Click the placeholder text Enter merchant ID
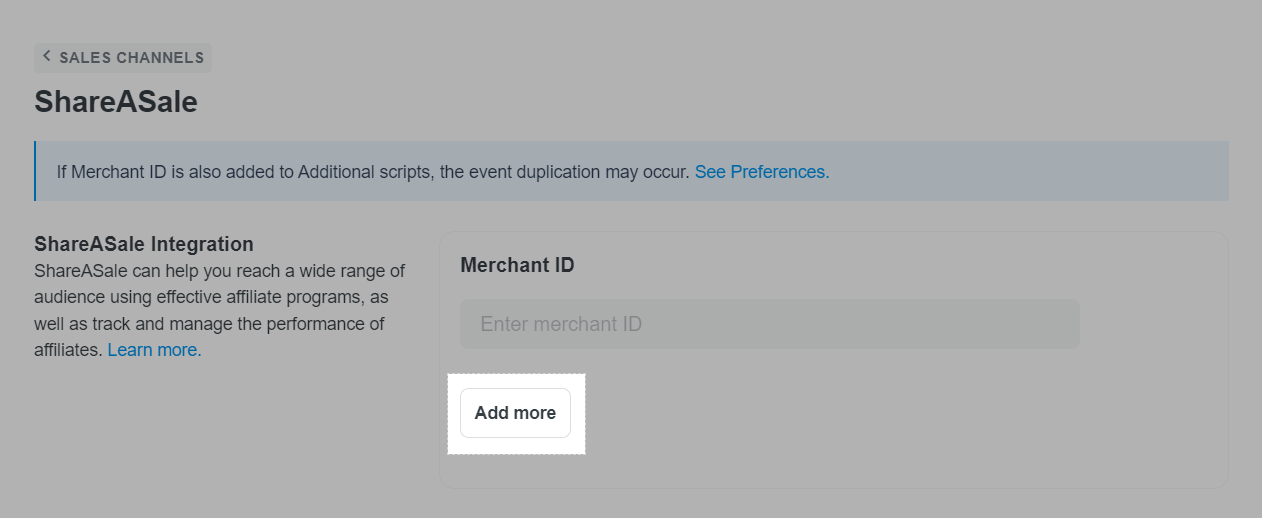 point(561,324)
